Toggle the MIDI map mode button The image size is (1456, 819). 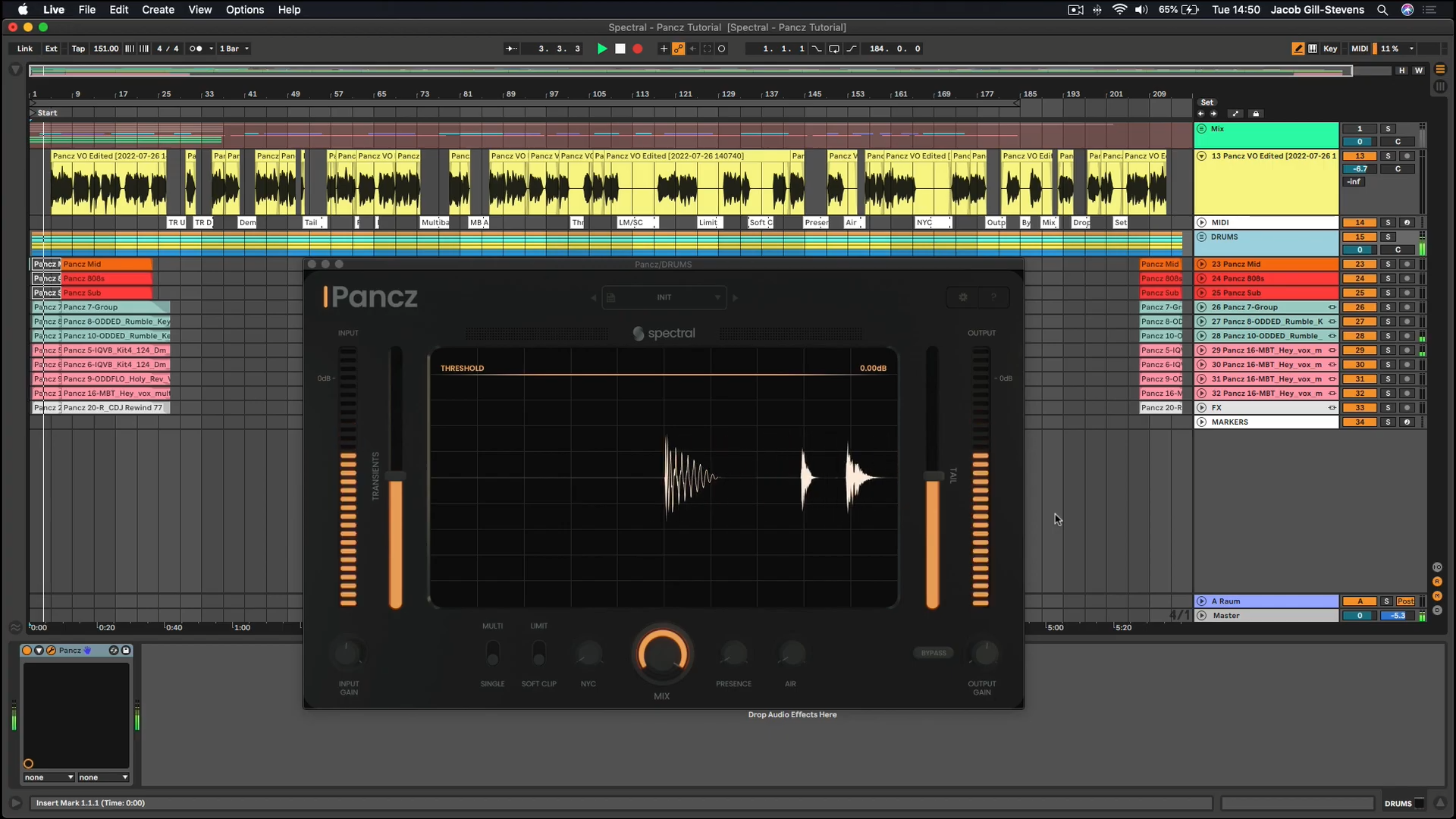click(1360, 49)
